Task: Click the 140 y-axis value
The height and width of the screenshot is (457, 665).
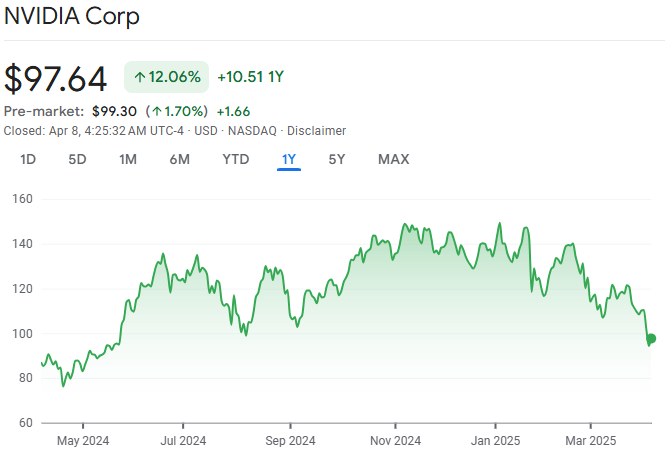Action: coord(22,244)
